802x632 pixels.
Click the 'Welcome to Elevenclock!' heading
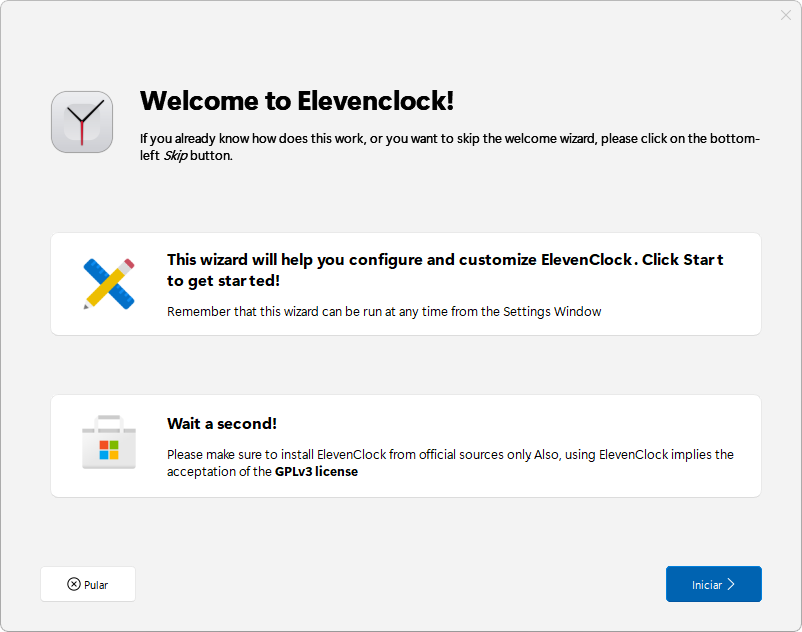(297, 101)
